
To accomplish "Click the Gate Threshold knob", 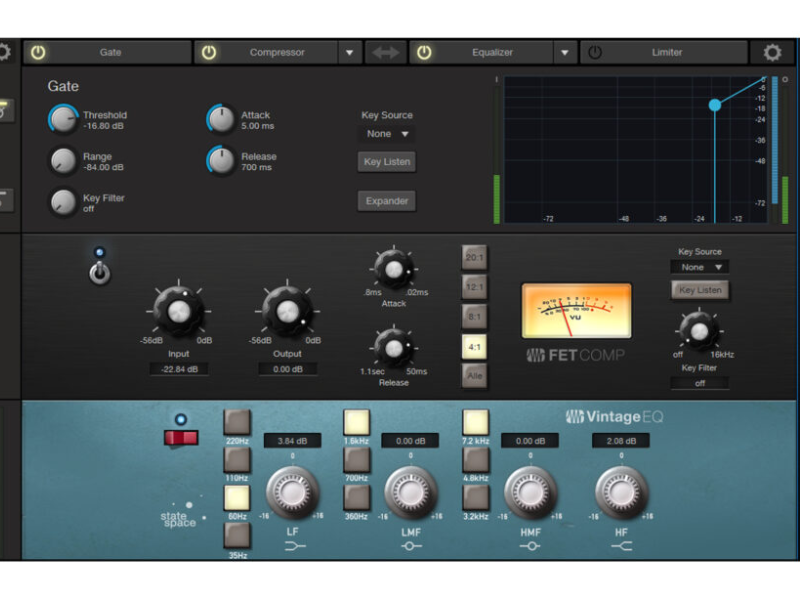I will click(x=63, y=119).
